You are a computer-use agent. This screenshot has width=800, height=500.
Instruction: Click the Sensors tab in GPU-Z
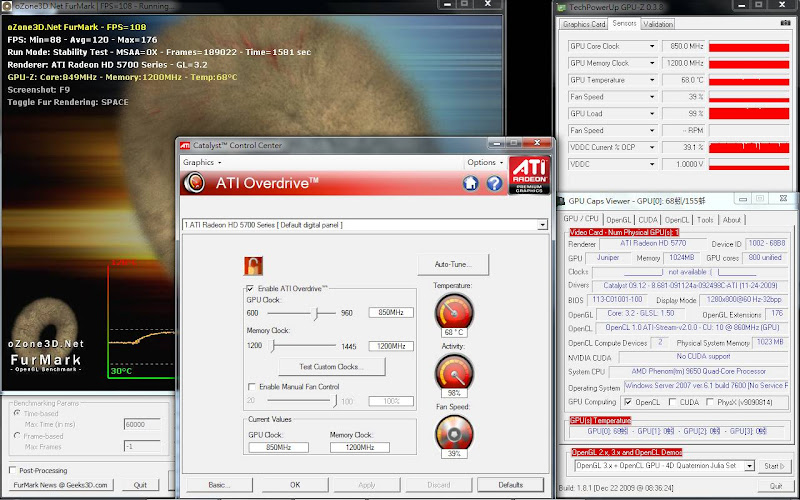tap(624, 23)
